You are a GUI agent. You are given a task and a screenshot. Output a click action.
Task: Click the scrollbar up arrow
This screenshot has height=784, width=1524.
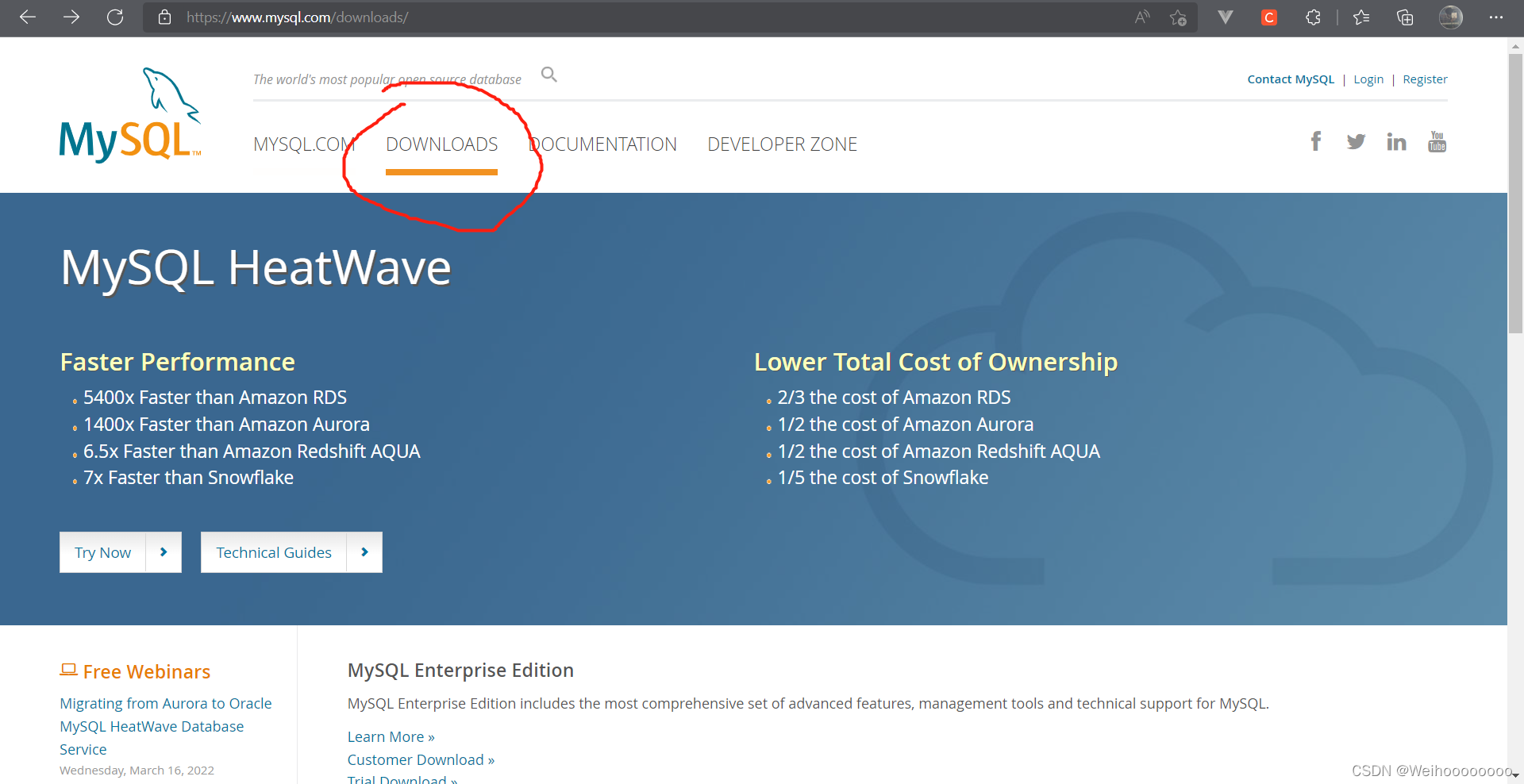click(x=1515, y=46)
